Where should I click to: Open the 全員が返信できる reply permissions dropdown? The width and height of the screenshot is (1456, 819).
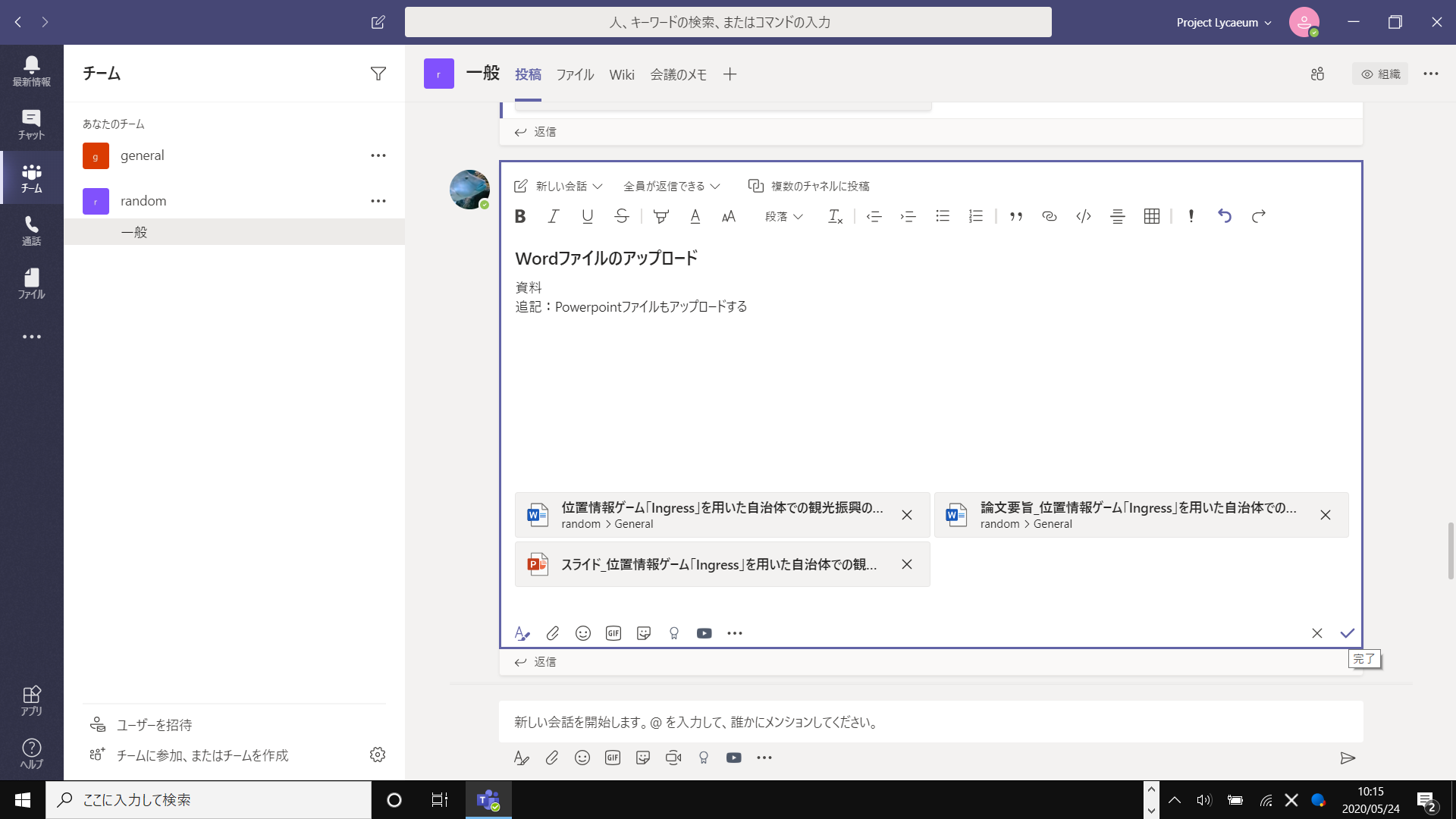[670, 185]
